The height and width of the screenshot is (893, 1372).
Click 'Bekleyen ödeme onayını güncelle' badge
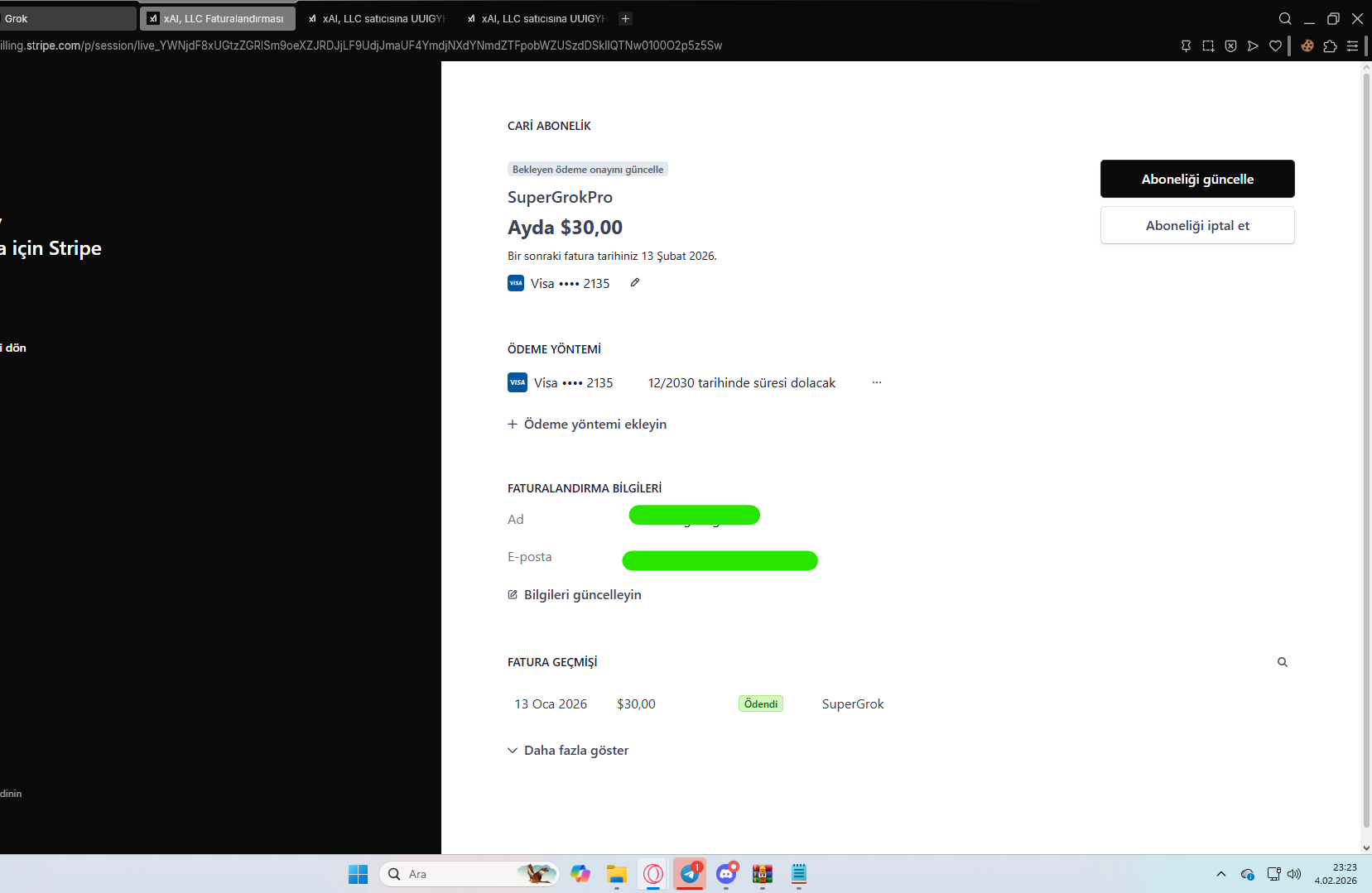(588, 170)
